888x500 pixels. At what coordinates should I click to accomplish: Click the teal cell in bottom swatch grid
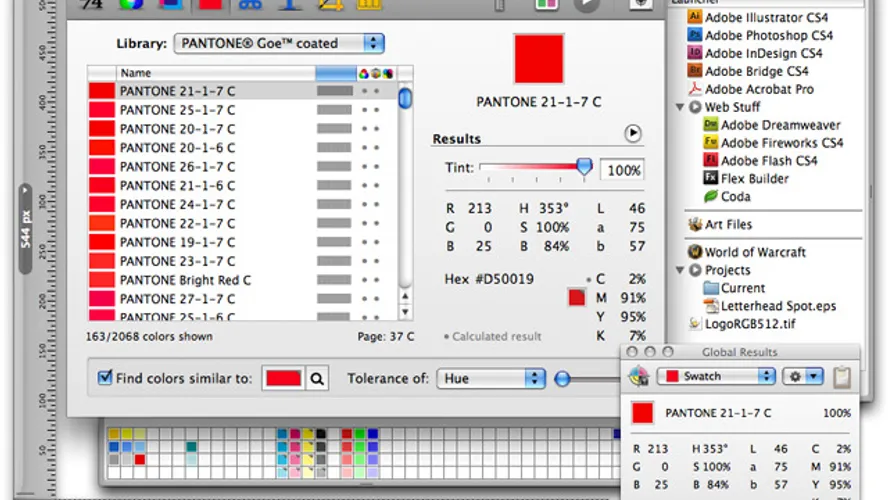[x=191, y=447]
